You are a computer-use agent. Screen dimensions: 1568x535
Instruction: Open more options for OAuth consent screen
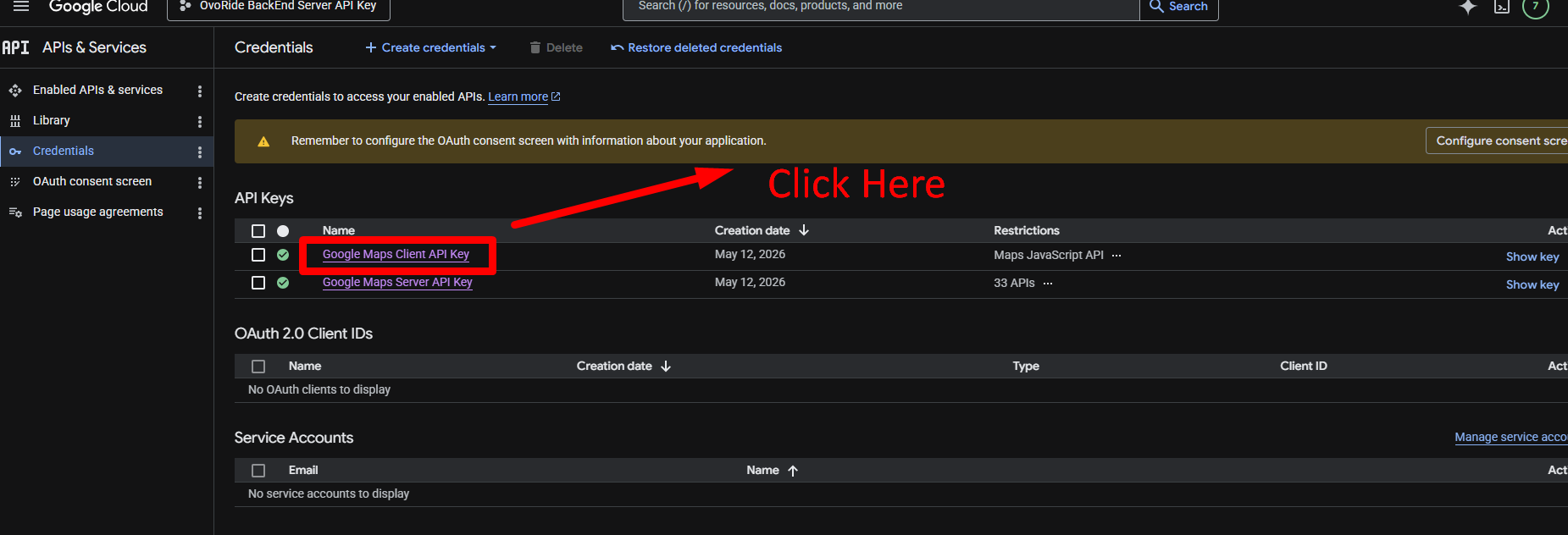[200, 183]
